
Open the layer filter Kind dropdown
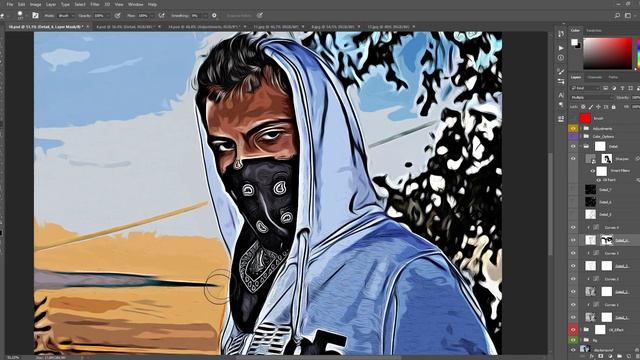coord(585,88)
